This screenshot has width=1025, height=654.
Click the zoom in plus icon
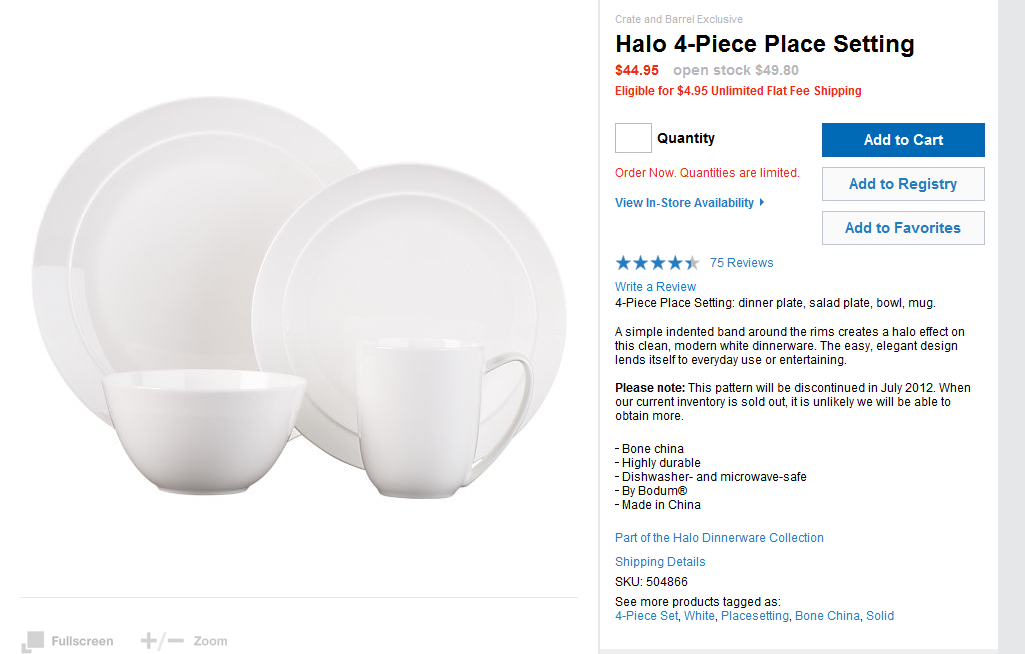click(x=150, y=640)
